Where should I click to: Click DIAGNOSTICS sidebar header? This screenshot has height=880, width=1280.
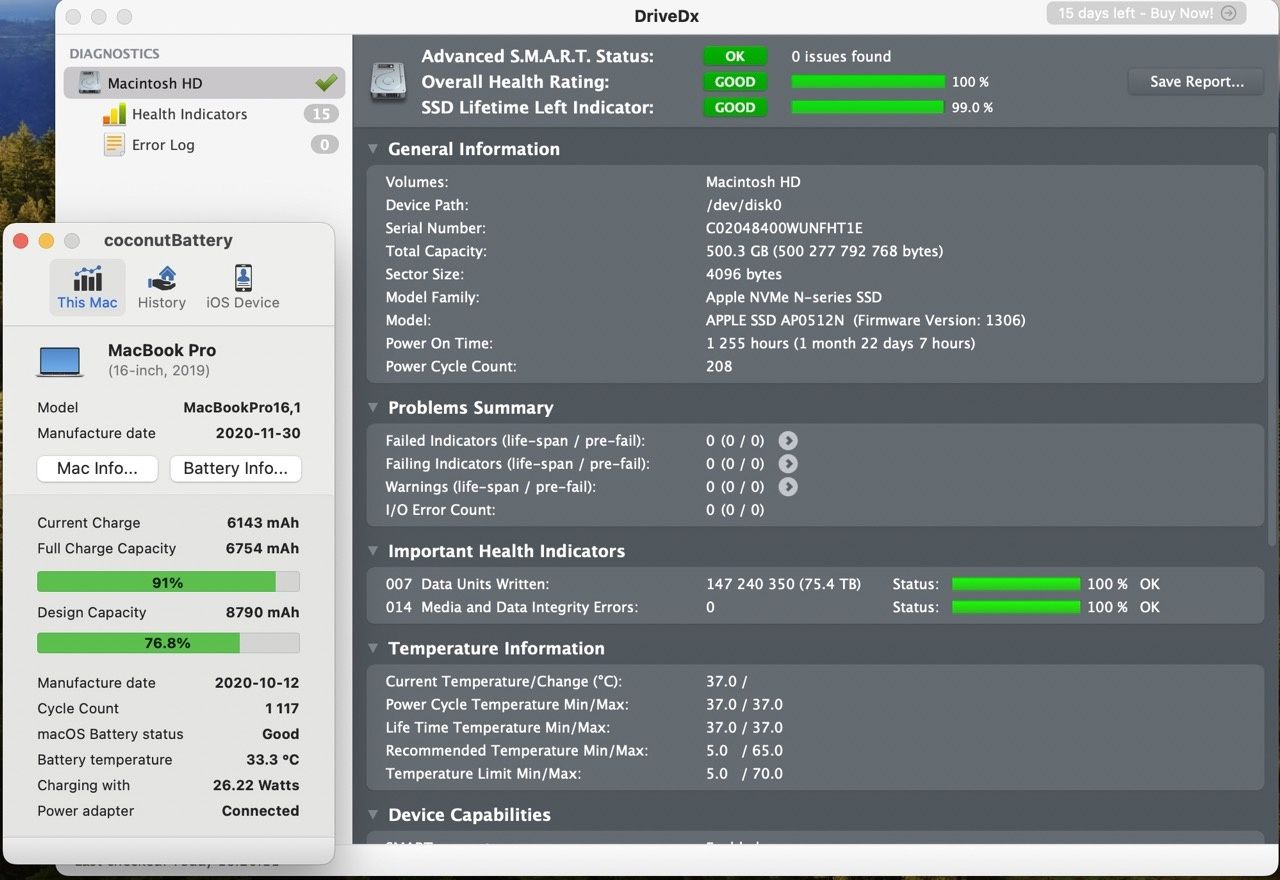pyautogui.click(x=114, y=54)
